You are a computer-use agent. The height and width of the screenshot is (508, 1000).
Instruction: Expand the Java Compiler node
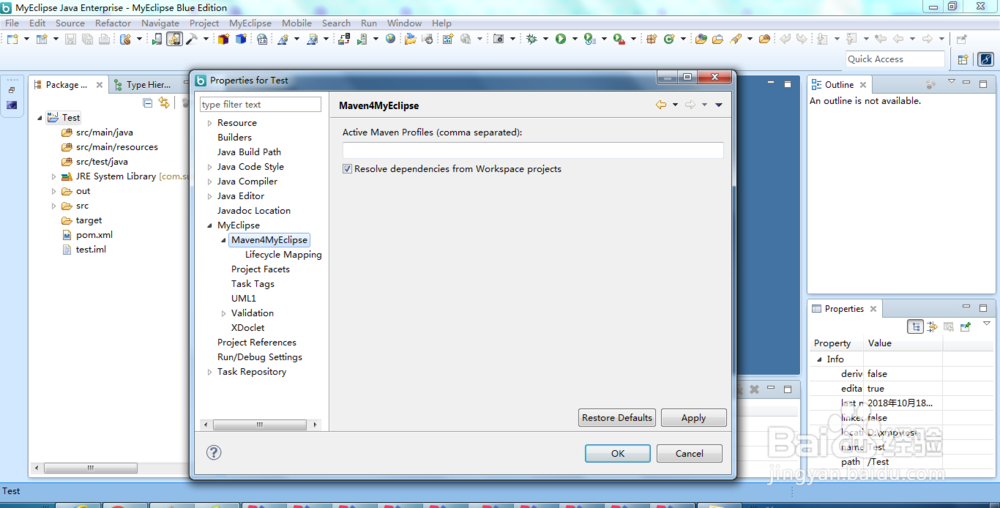point(209,182)
